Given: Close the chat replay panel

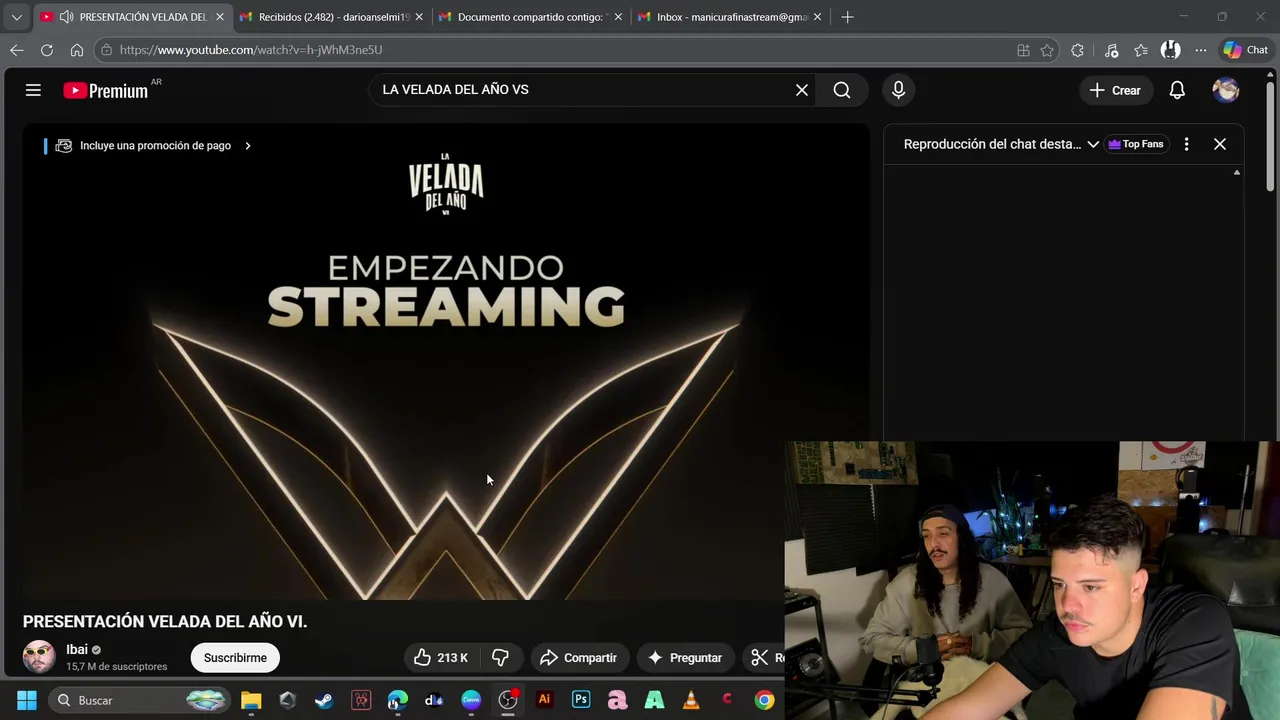Looking at the screenshot, I should coord(1220,144).
